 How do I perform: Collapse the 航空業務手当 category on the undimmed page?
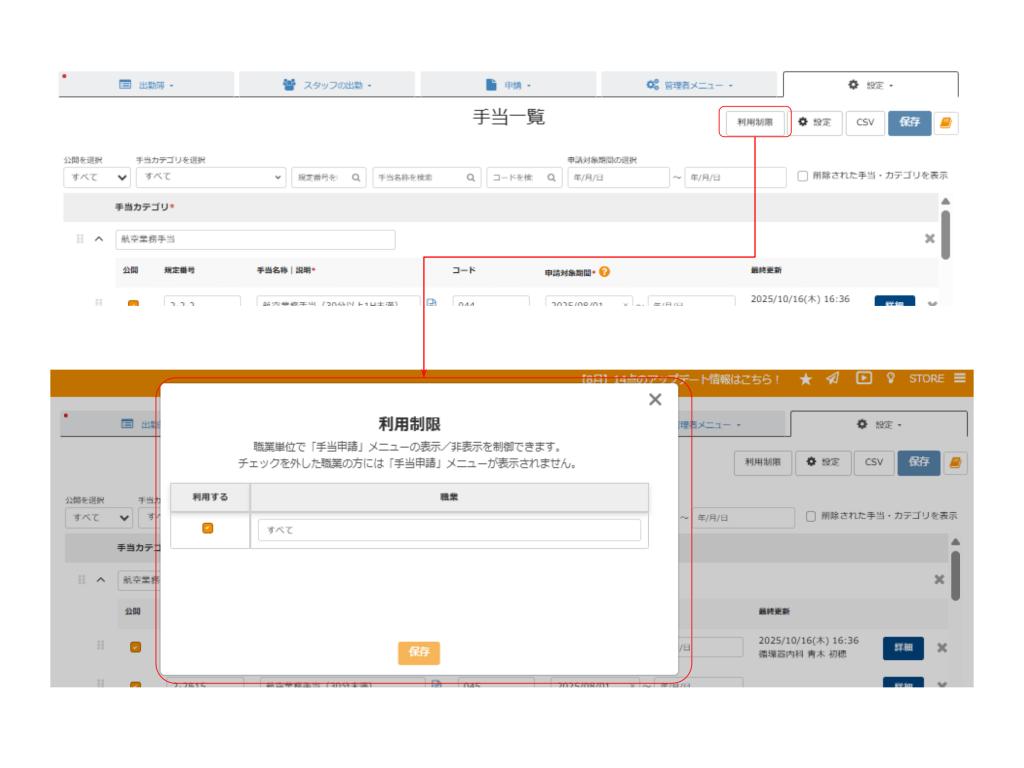click(x=99, y=239)
